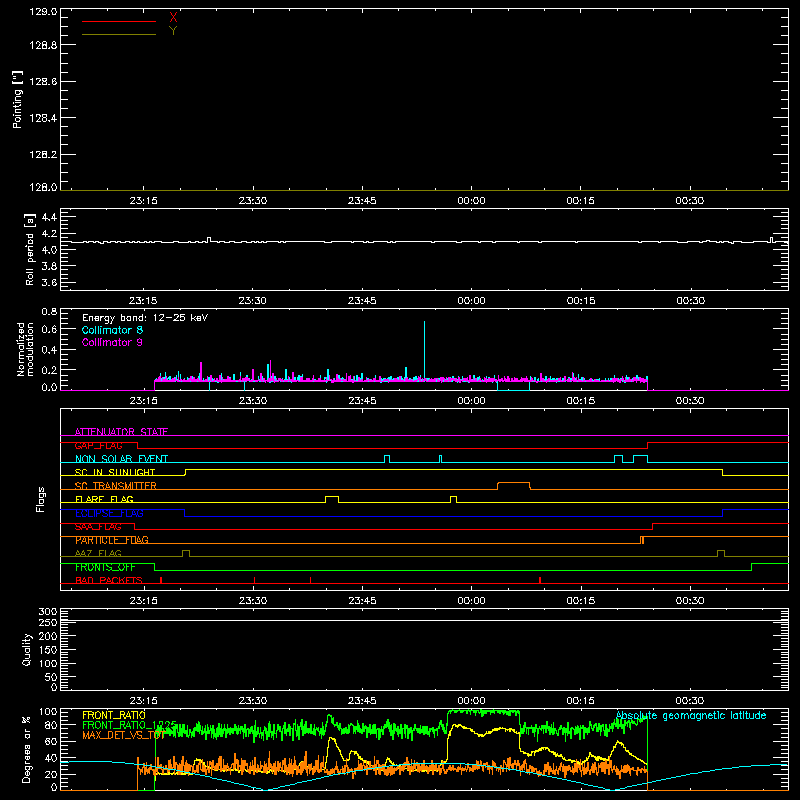Click the 129.0 tick label
Screen dimensions: 800x800
click(x=43, y=11)
